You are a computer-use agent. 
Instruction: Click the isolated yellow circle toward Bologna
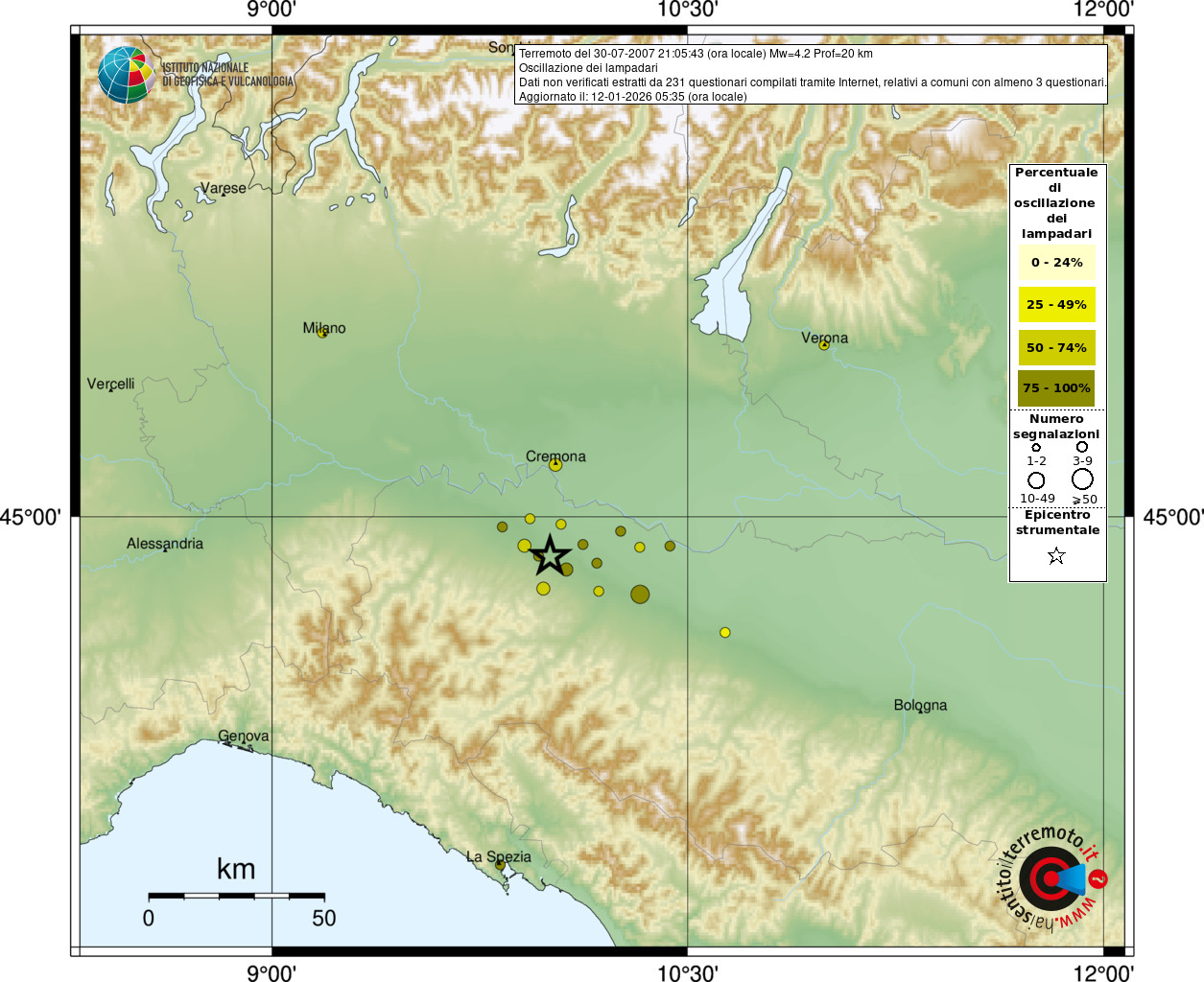[725, 633]
